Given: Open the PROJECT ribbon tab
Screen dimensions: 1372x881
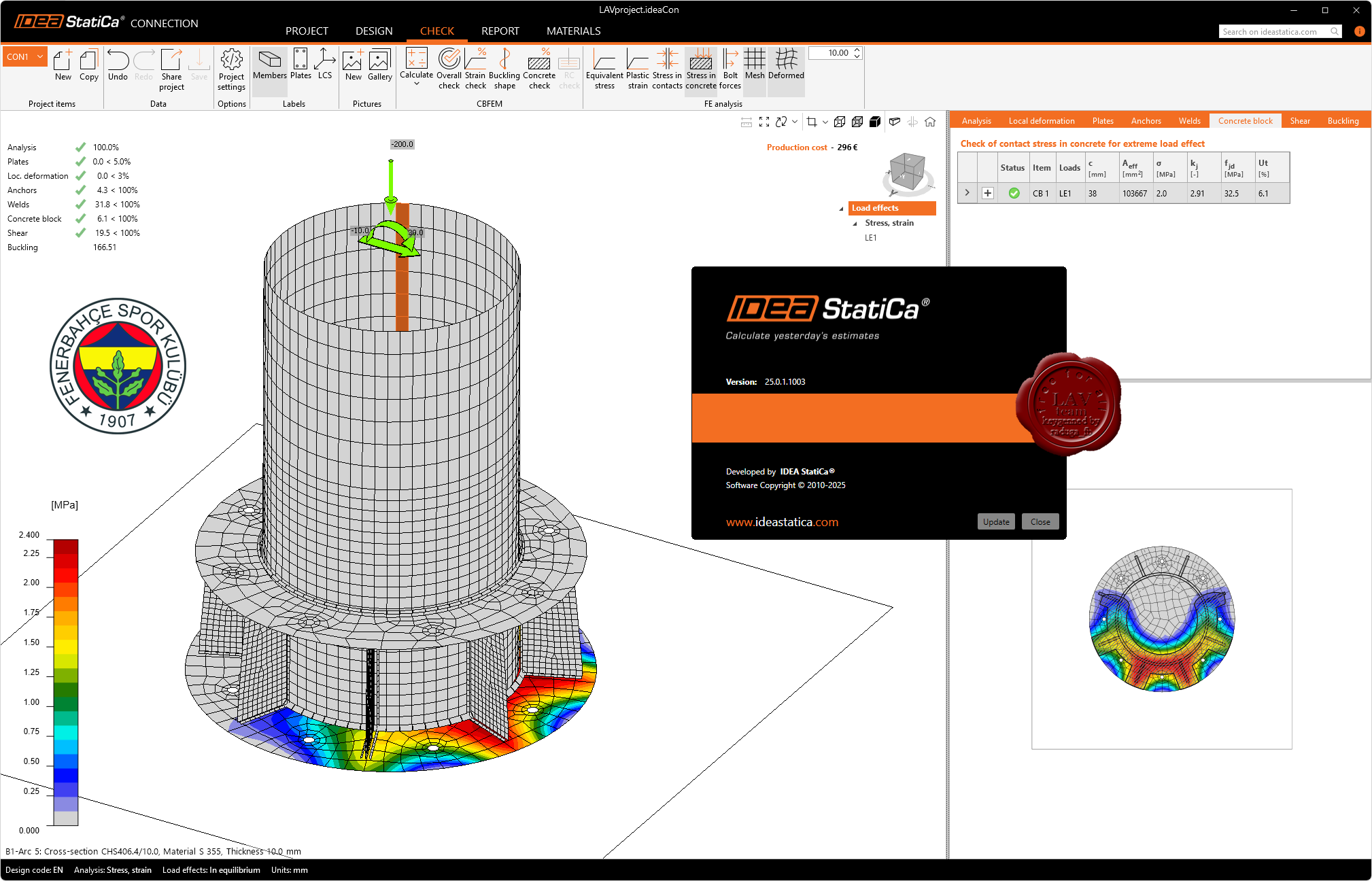Looking at the screenshot, I should (x=307, y=31).
